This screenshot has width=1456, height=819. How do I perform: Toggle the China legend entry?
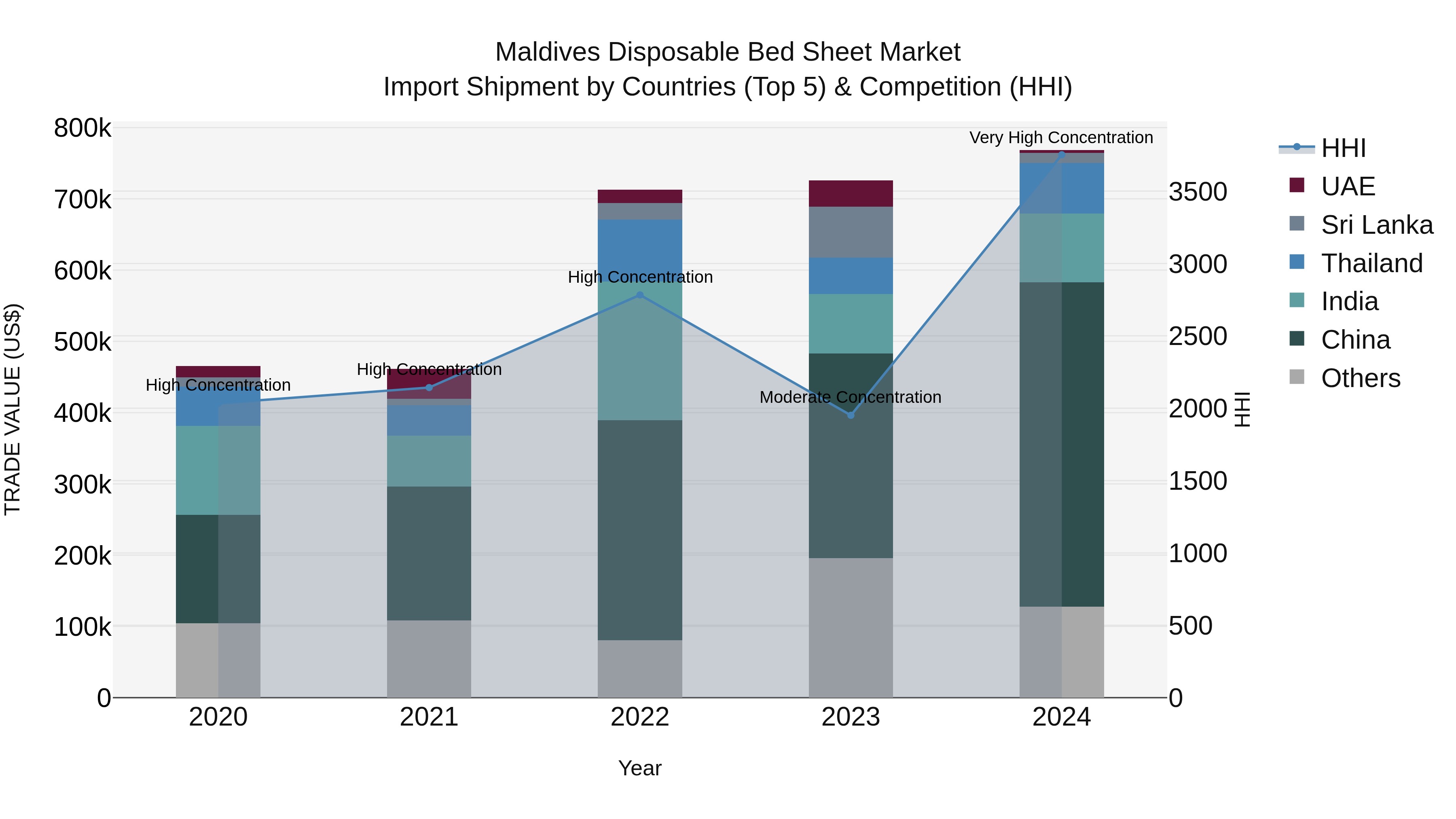click(x=1339, y=340)
